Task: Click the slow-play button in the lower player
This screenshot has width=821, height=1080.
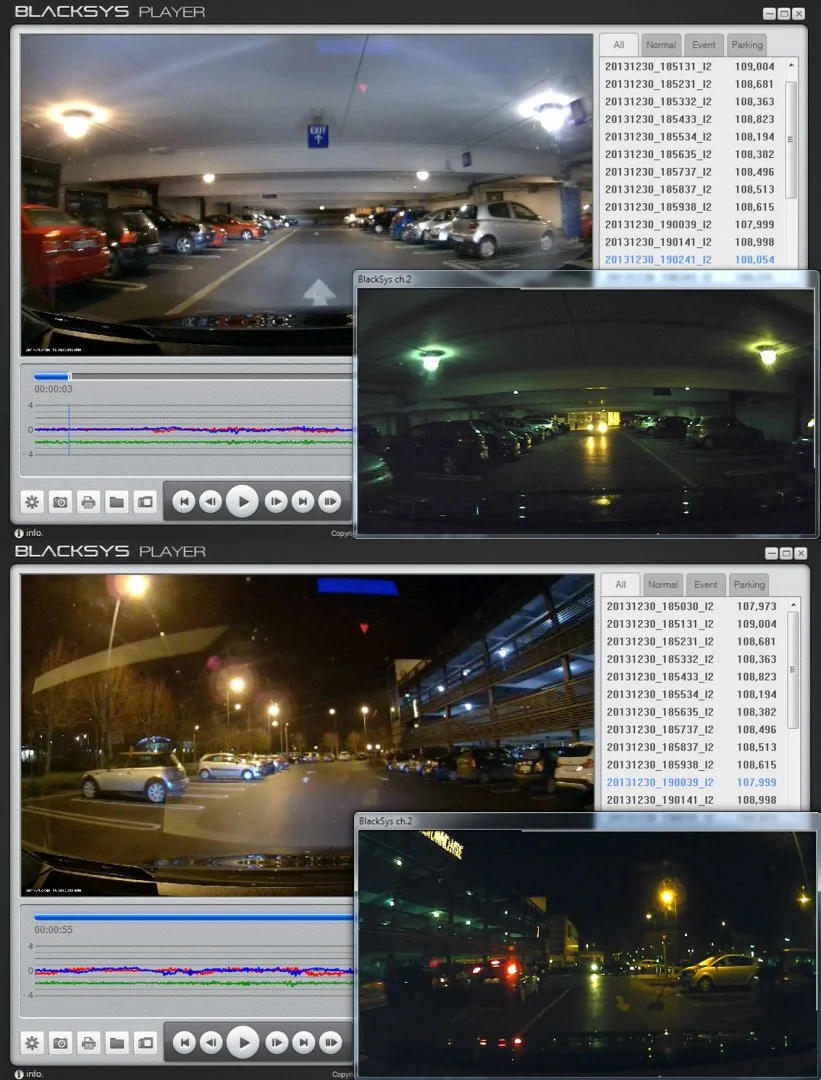Action: (x=331, y=1042)
